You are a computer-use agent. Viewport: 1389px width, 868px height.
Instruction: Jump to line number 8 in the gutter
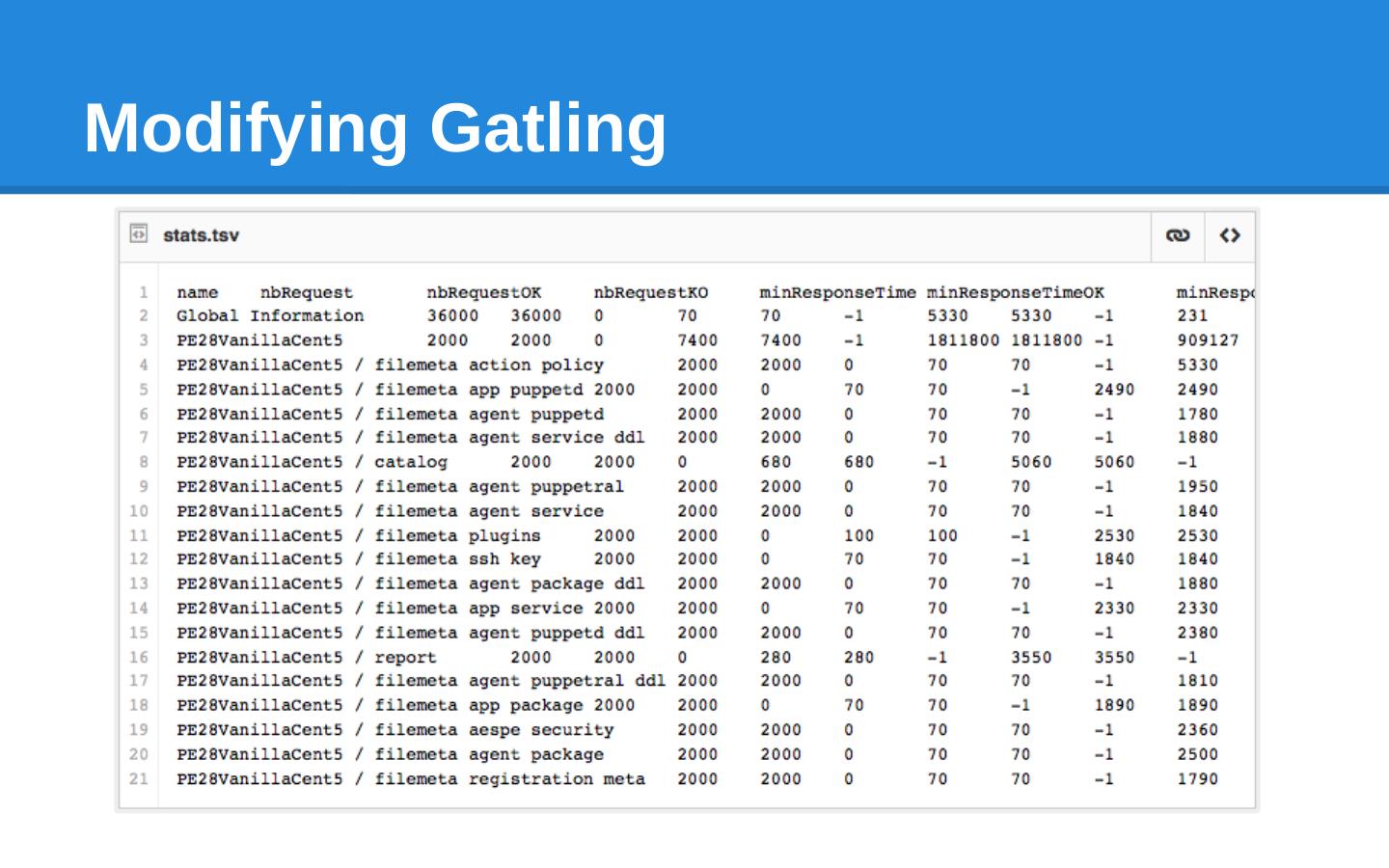click(143, 462)
